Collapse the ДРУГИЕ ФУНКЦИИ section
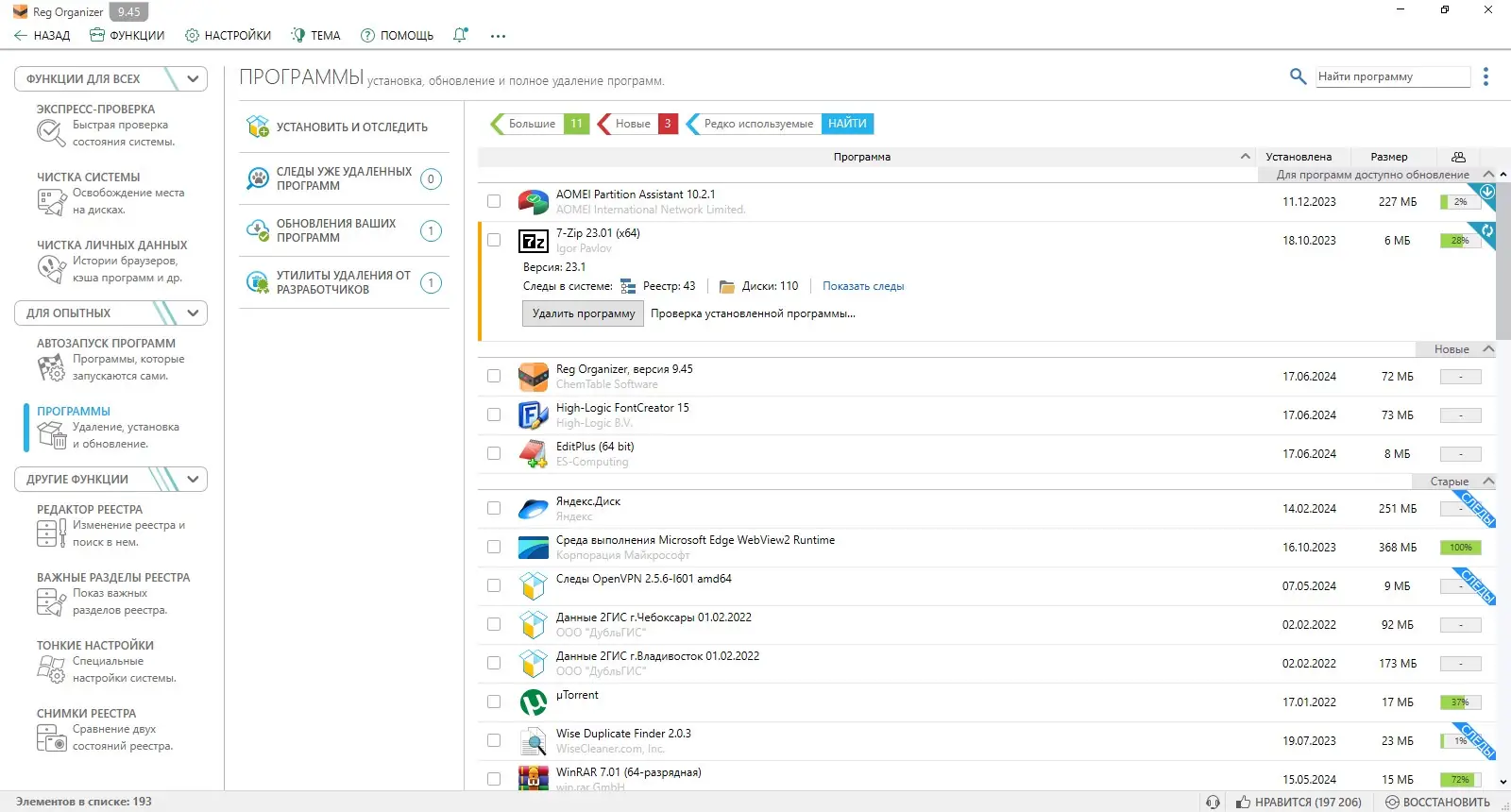Screen dimensions: 1511x812 pos(193,479)
